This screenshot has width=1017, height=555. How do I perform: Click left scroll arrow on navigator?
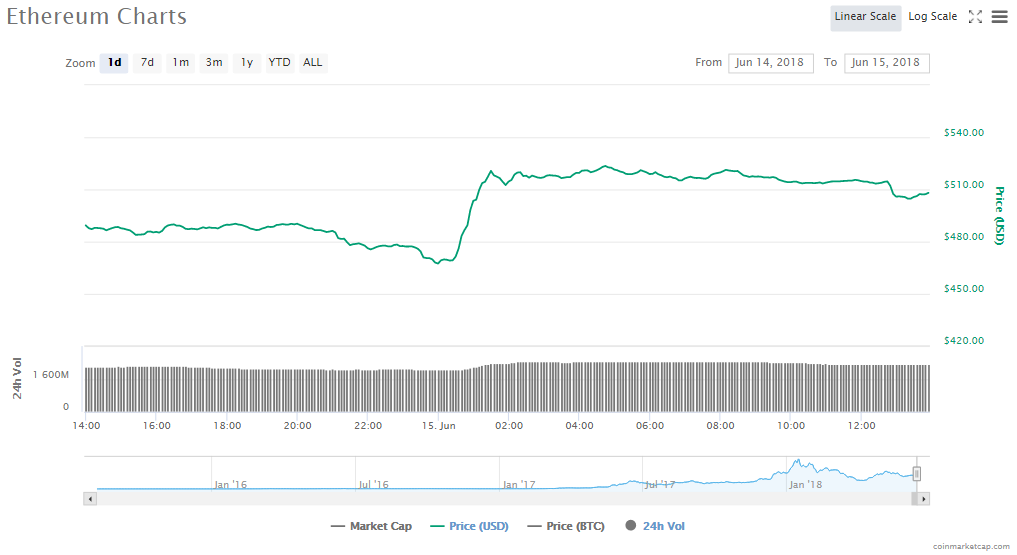coord(91,498)
